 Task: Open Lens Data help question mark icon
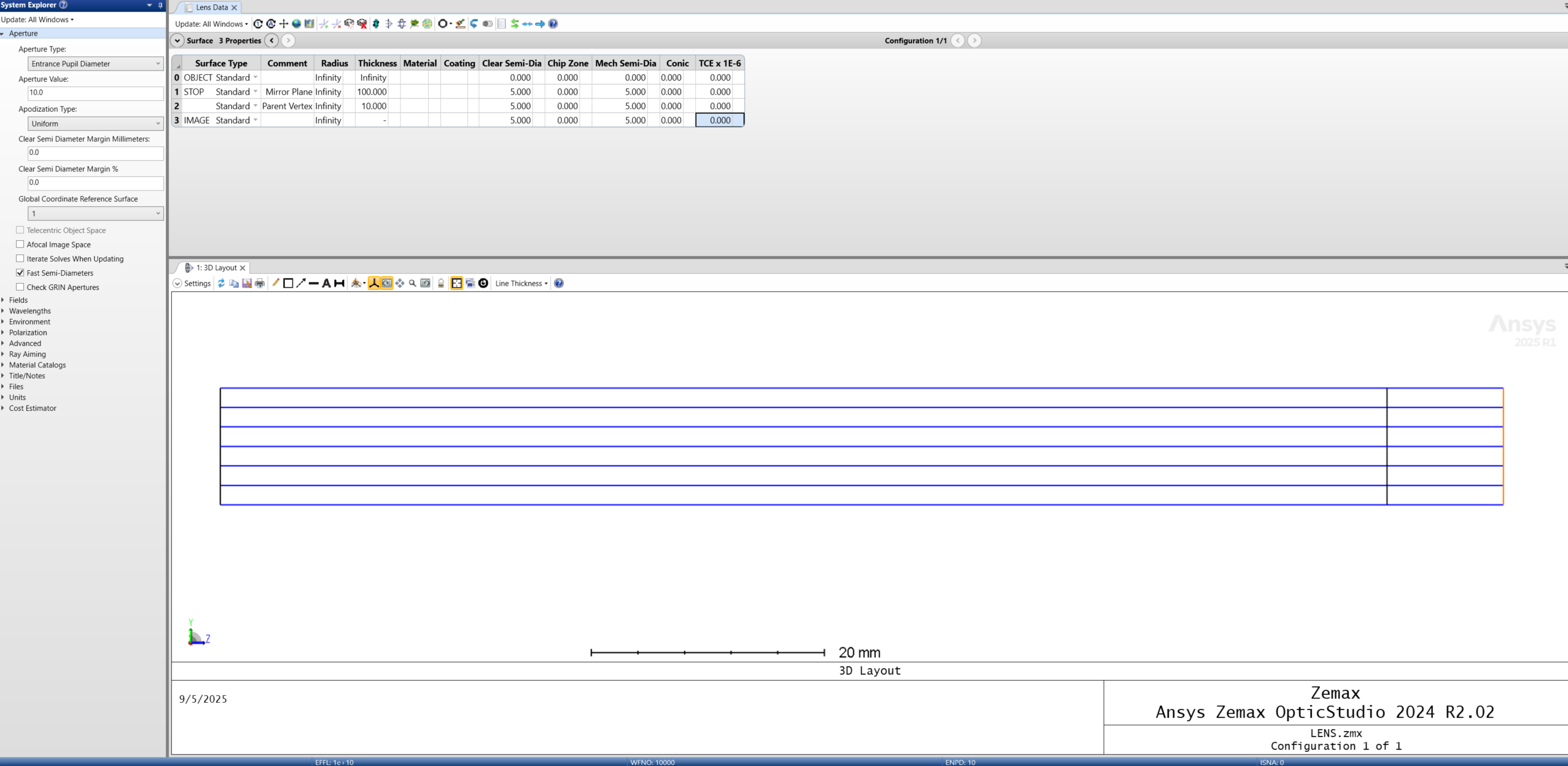(x=553, y=24)
